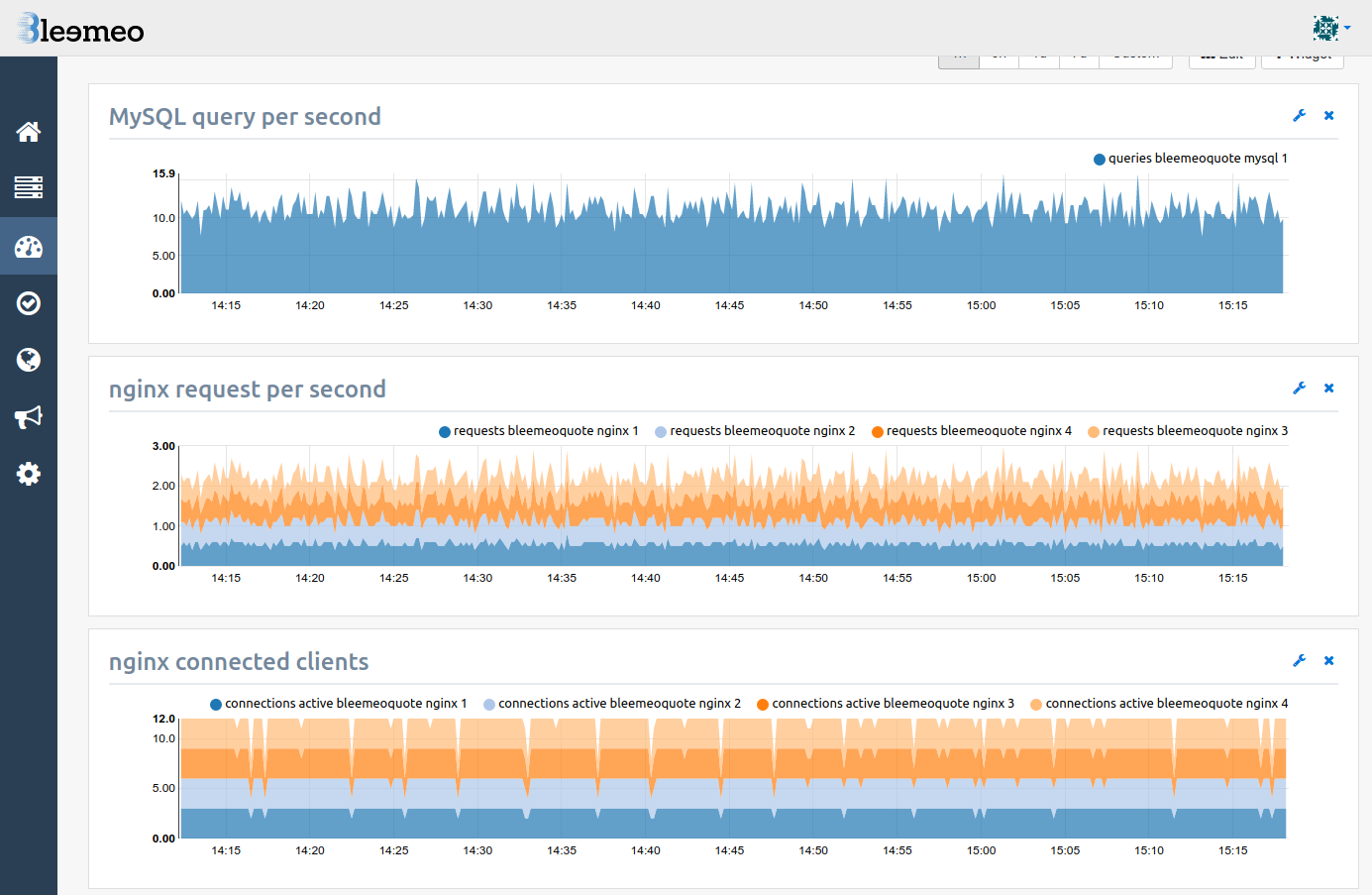
Task: Open the user avatar account menu
Action: point(1330,28)
